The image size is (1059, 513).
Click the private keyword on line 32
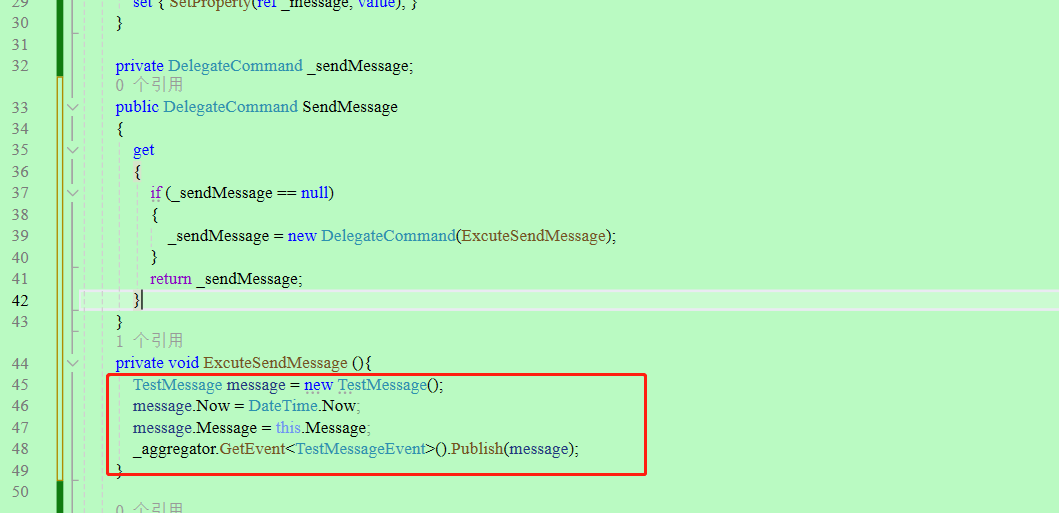(x=139, y=66)
